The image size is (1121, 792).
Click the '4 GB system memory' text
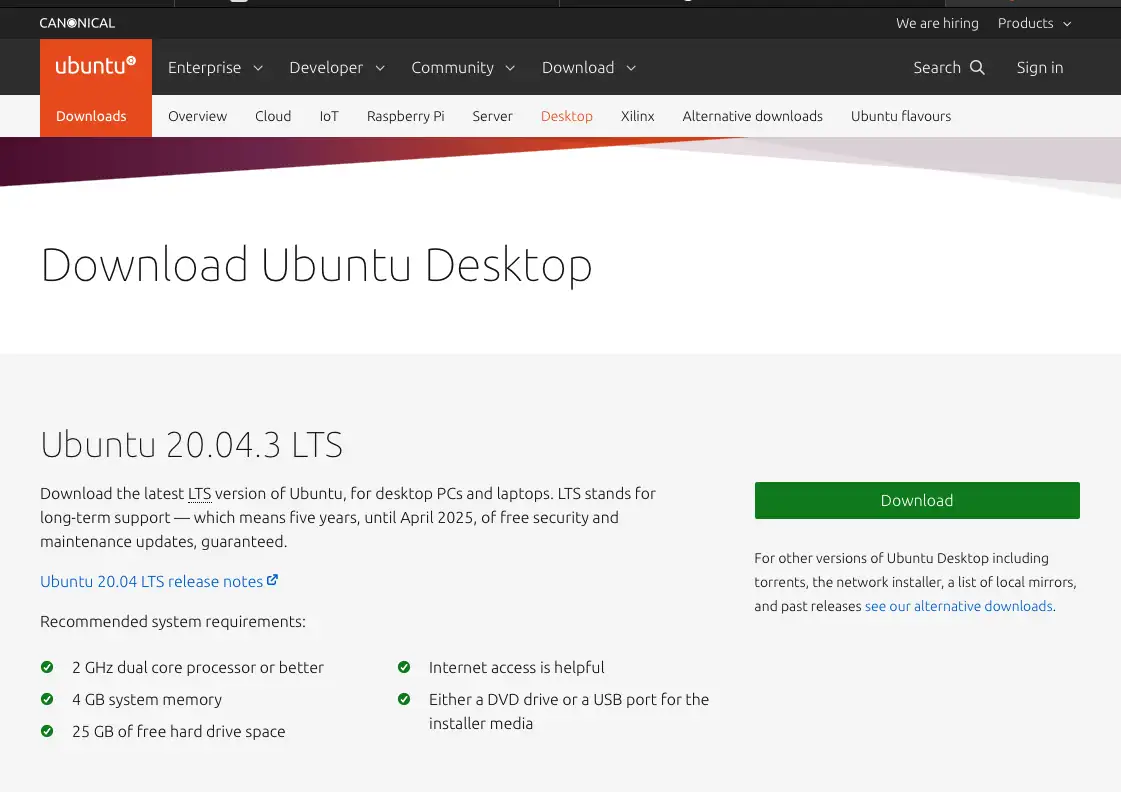[x=147, y=700]
